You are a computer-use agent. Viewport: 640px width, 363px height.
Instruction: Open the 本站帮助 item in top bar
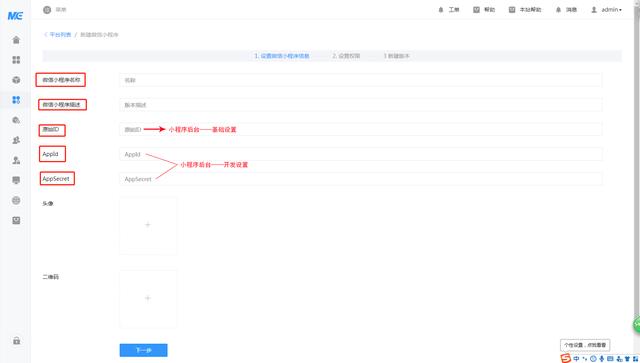tap(525, 10)
